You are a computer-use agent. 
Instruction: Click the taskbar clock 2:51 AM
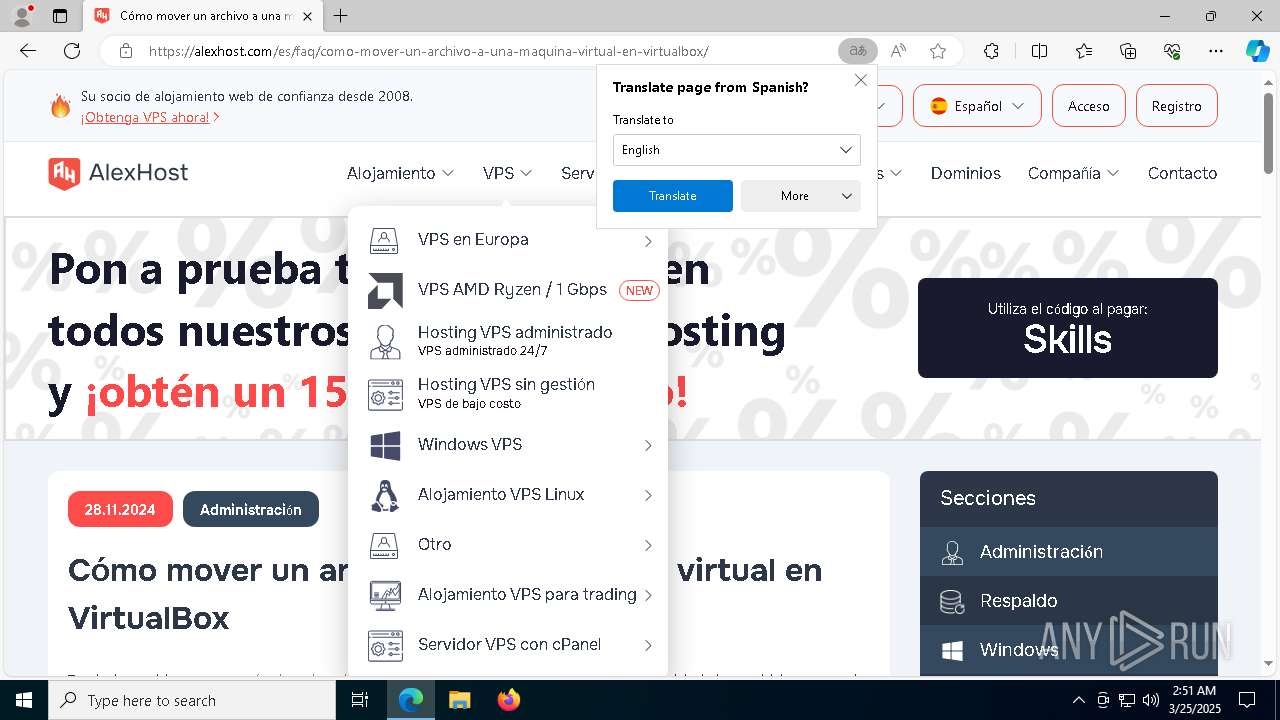1194,699
